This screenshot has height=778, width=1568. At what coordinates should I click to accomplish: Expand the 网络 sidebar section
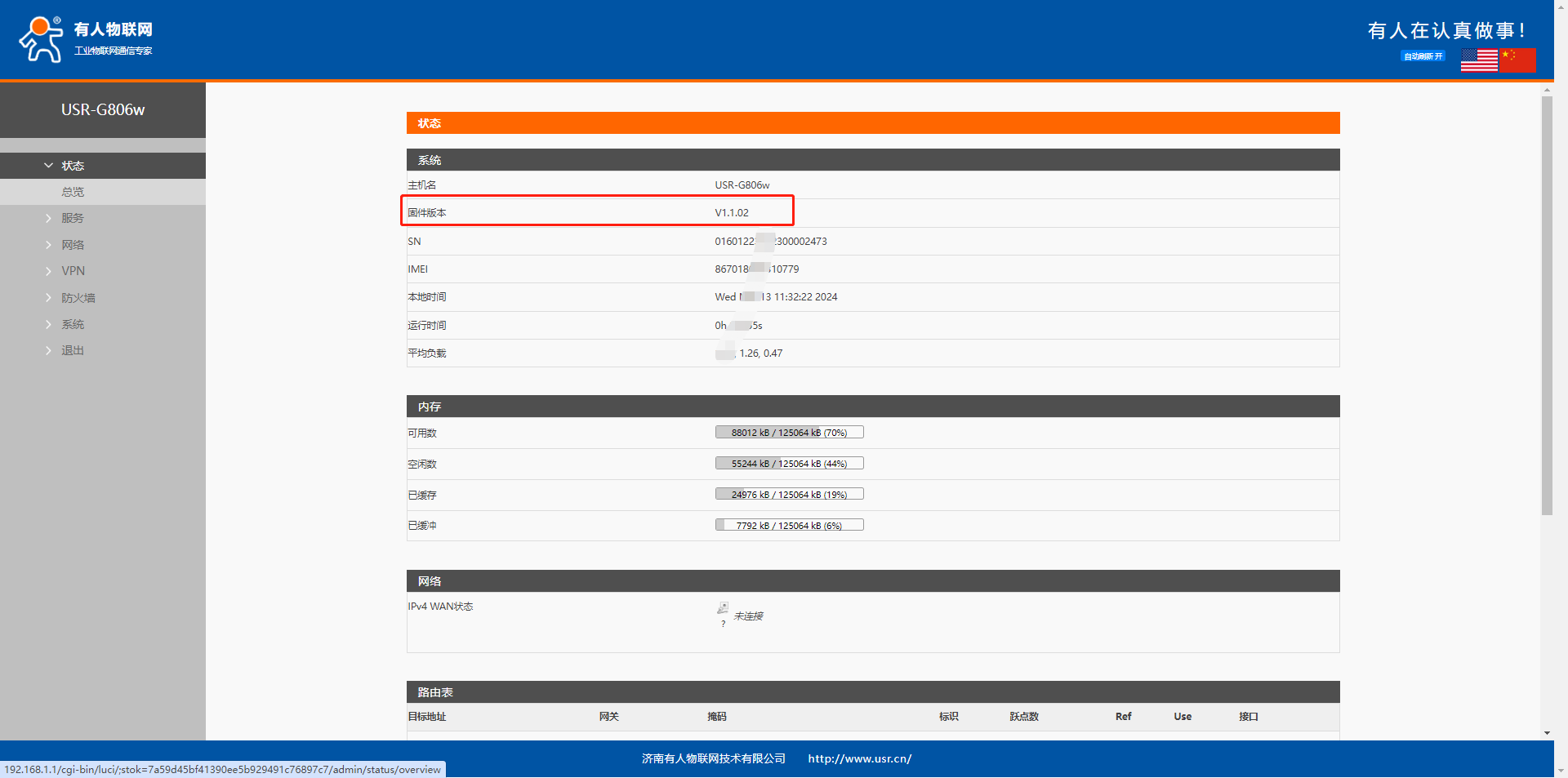pyautogui.click(x=73, y=245)
